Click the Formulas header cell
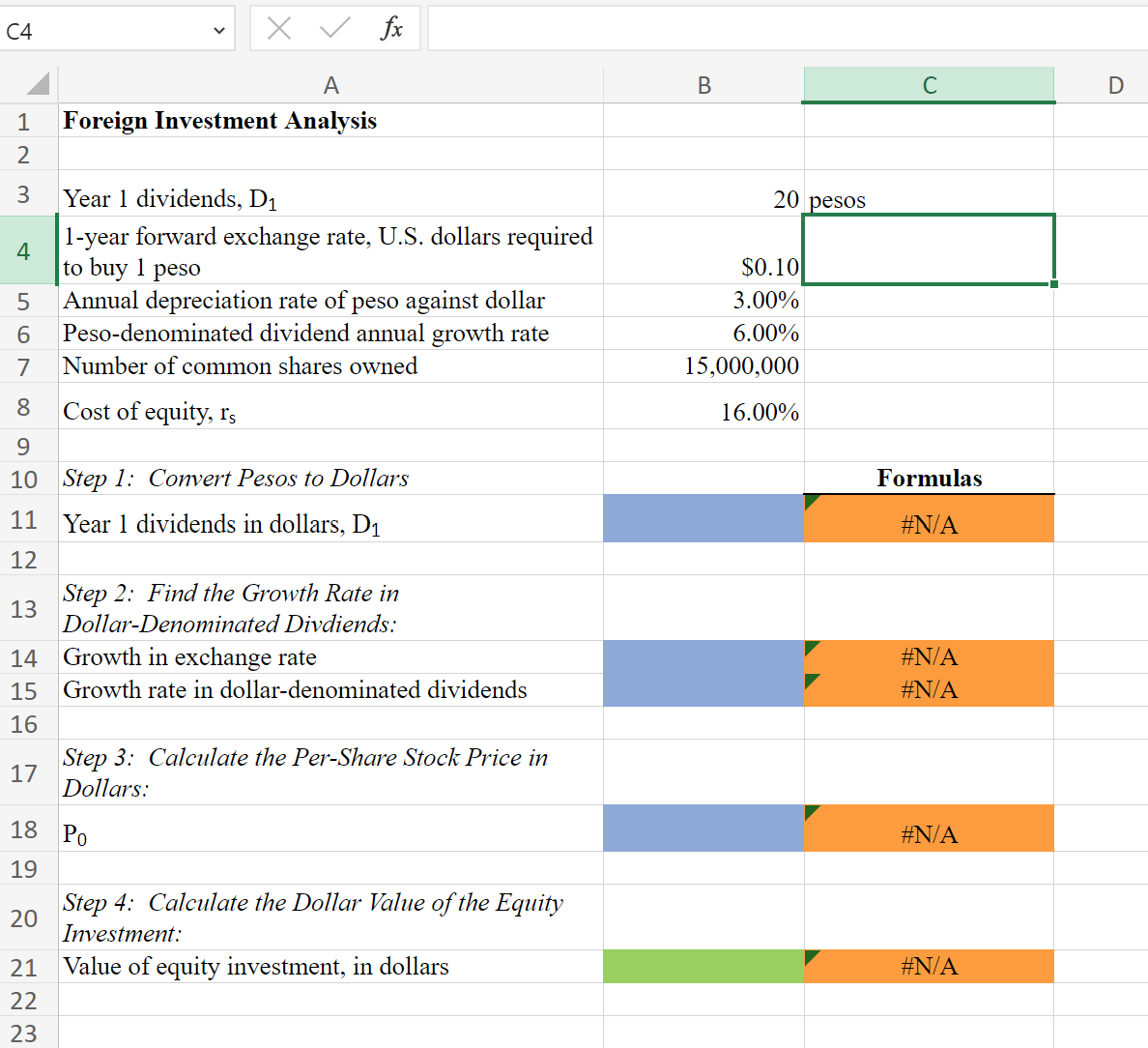Viewport: 1148px width, 1048px height. pos(928,478)
